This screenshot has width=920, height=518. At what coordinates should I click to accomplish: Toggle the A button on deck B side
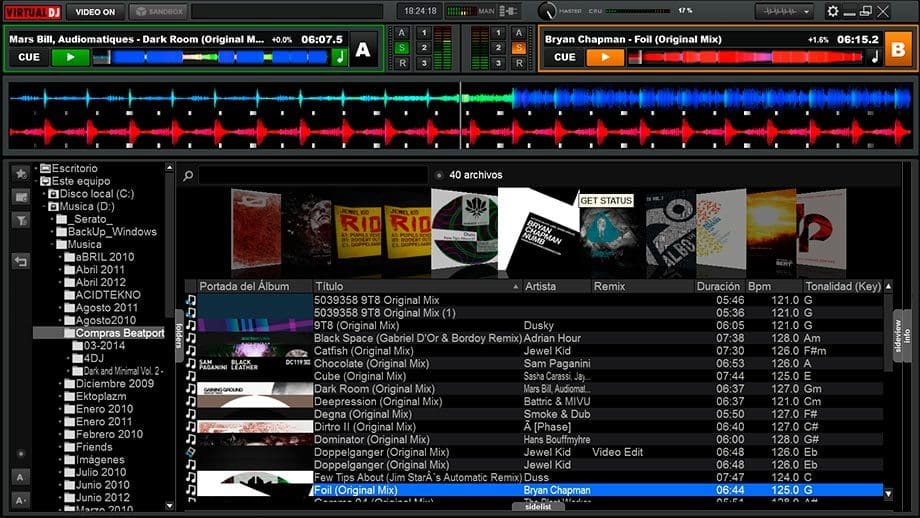pyautogui.click(x=519, y=33)
